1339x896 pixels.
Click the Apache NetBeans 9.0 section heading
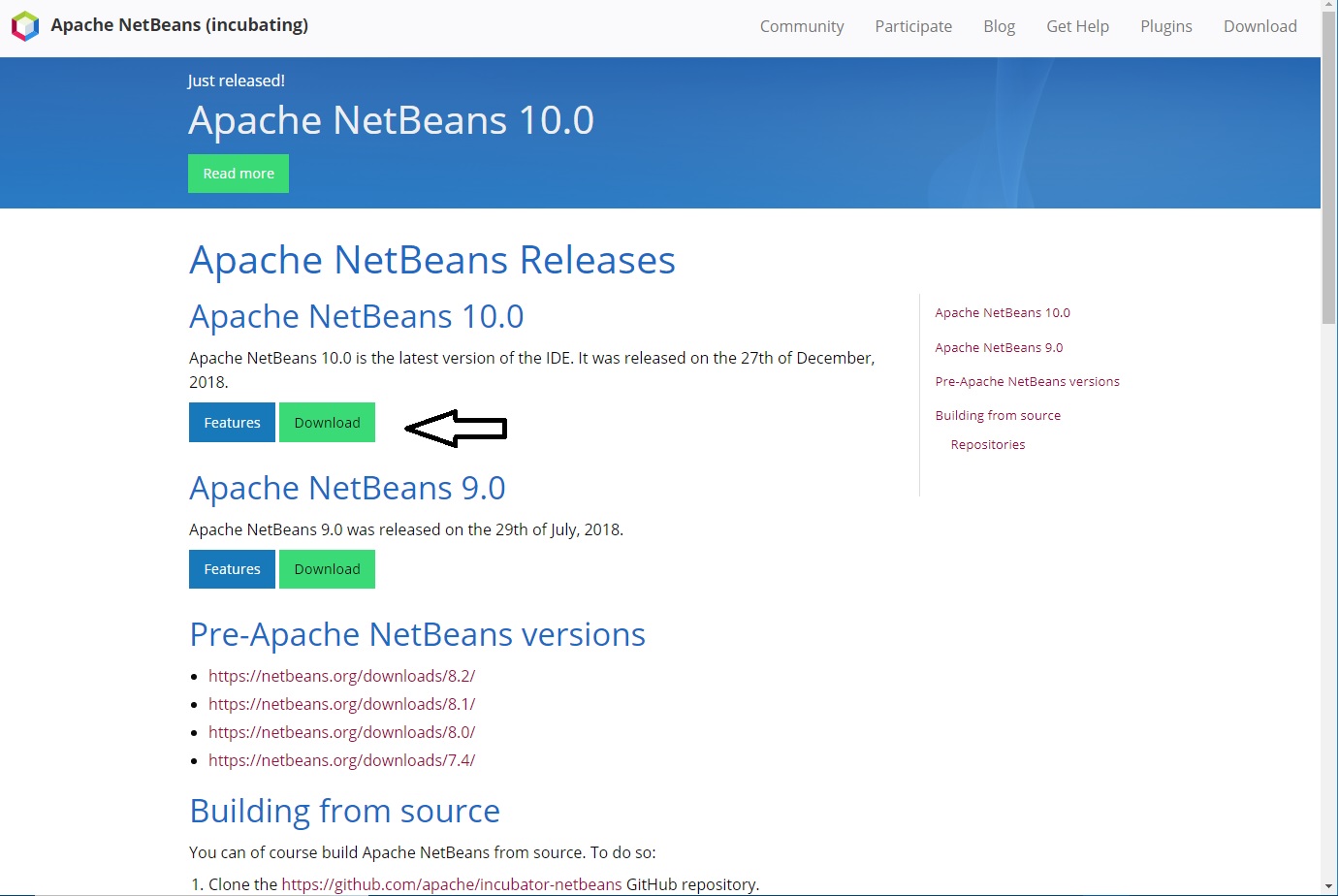[347, 489]
